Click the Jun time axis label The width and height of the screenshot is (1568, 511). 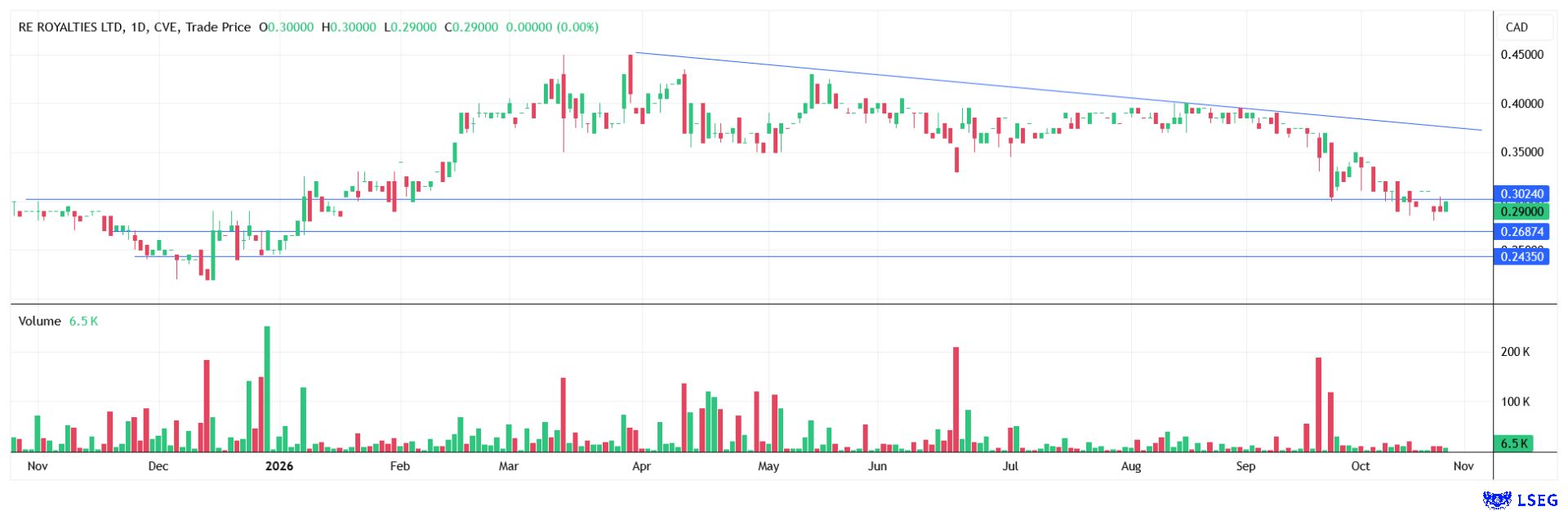pyautogui.click(x=877, y=466)
